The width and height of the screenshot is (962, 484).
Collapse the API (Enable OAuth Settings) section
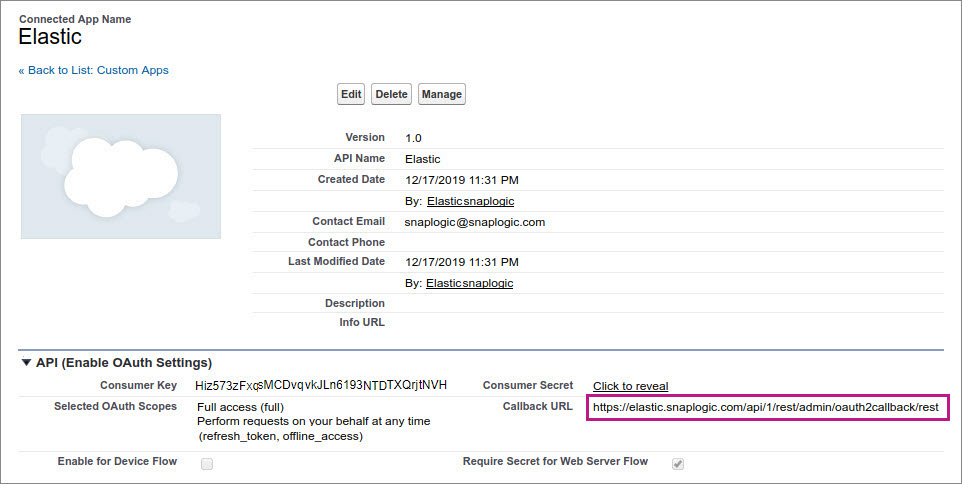coord(26,363)
